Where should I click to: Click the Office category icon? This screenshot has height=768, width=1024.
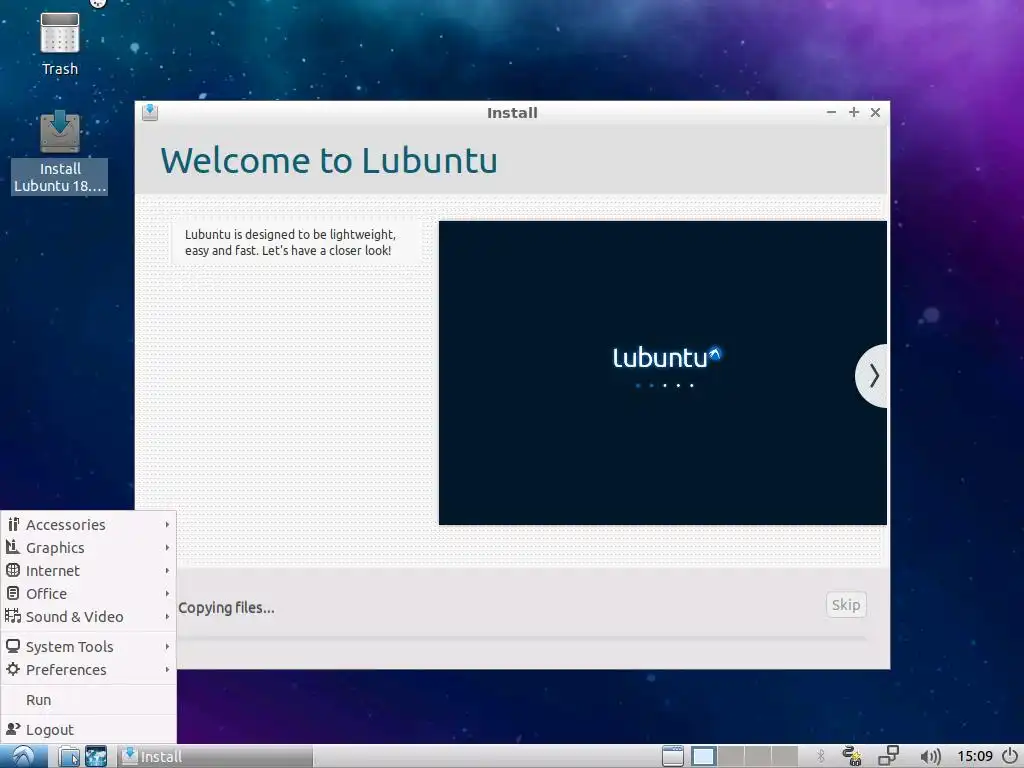click(13, 593)
